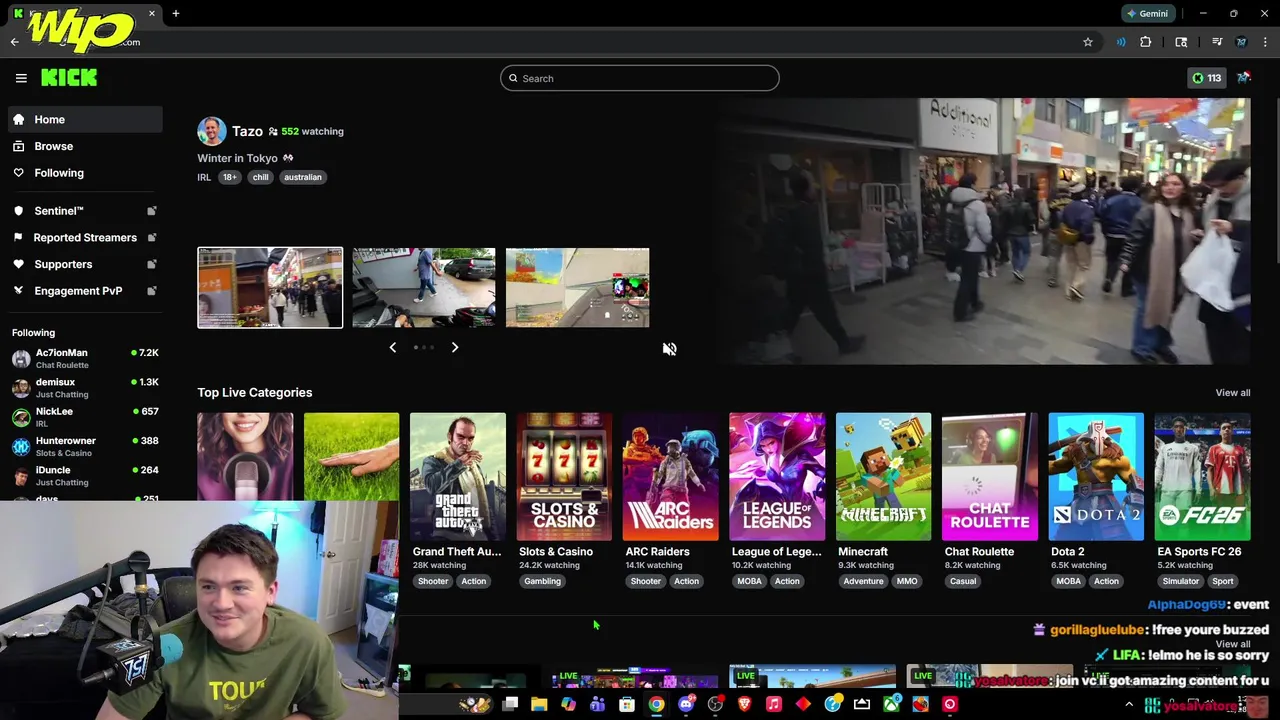1280x720 pixels.
Task: Open the hamburger menu beside the Kick logo
Action: click(21, 78)
